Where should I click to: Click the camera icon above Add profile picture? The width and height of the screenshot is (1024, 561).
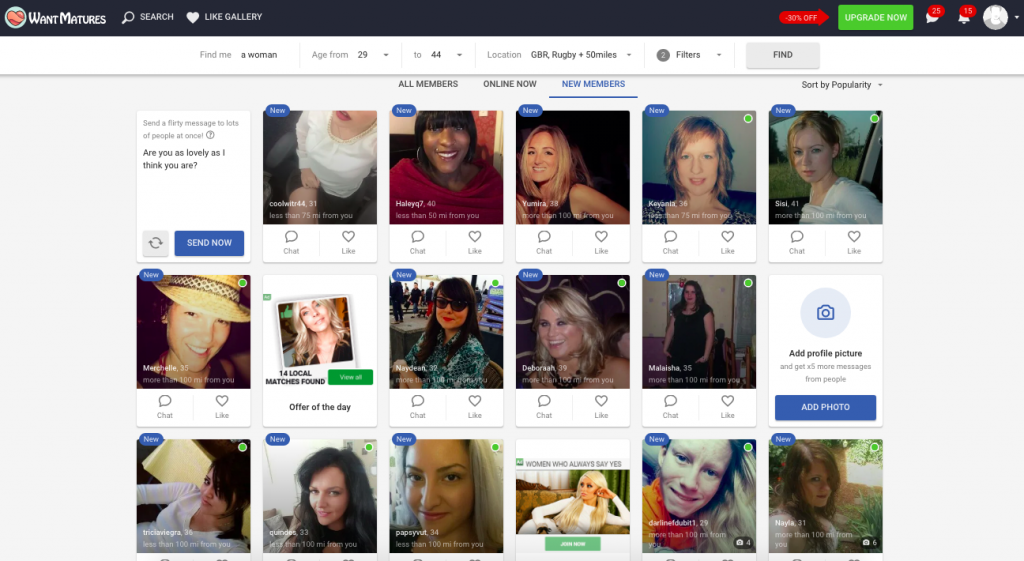point(825,313)
